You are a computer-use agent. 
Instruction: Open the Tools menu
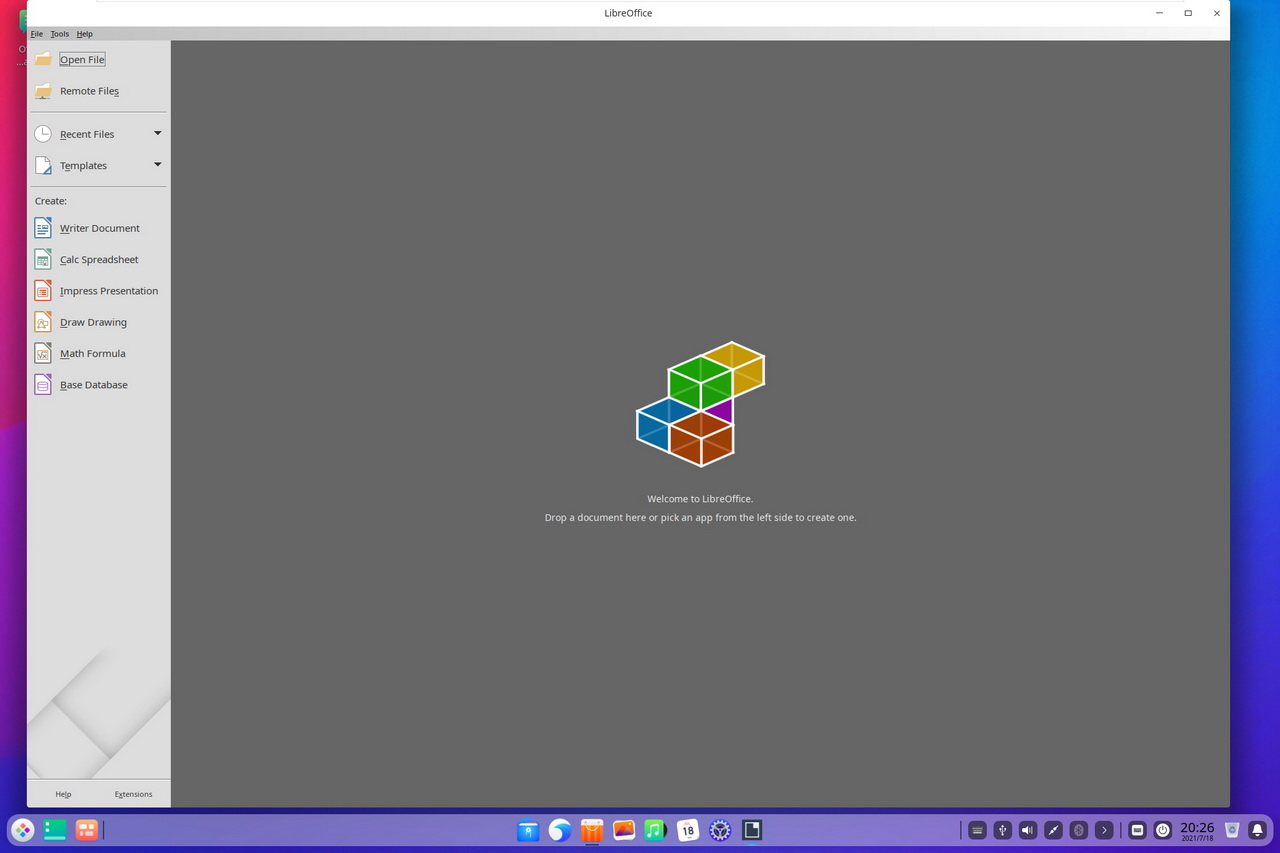coord(60,34)
